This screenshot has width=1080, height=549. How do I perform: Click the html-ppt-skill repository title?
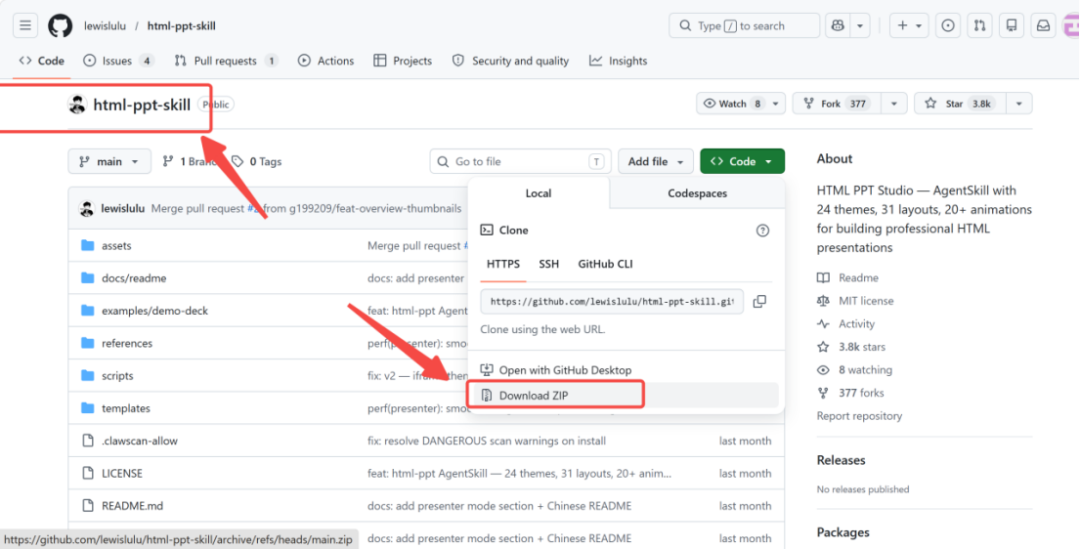142,105
